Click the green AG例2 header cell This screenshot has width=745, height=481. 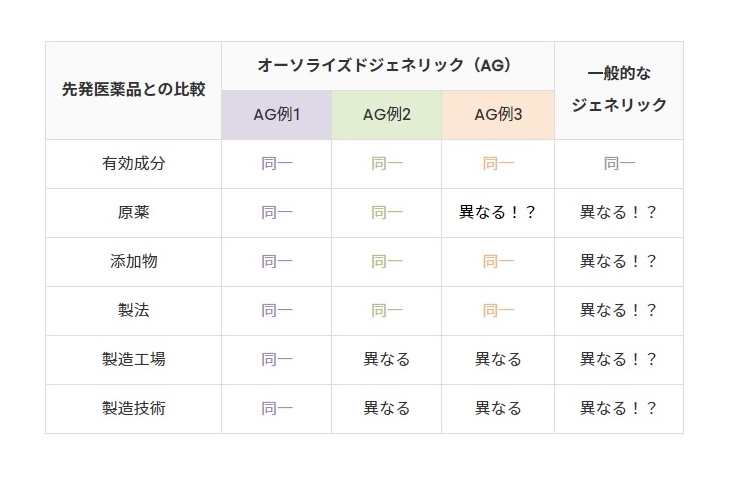click(386, 114)
